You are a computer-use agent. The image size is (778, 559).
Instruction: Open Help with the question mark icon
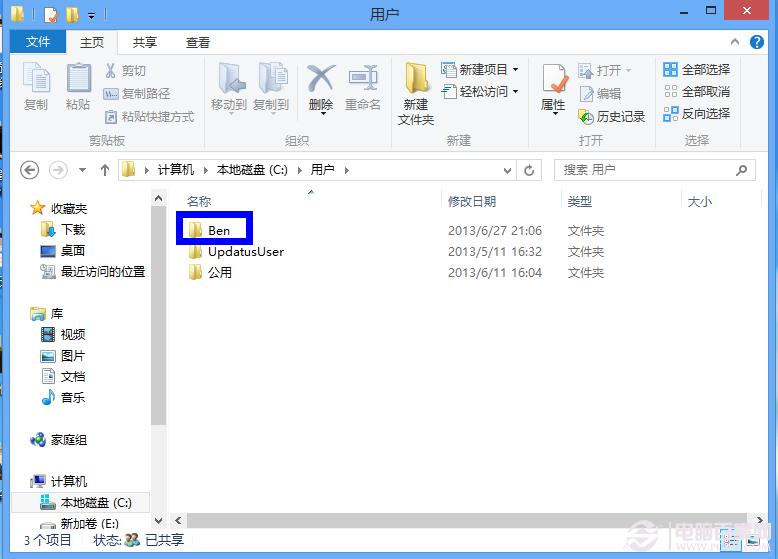tap(757, 42)
